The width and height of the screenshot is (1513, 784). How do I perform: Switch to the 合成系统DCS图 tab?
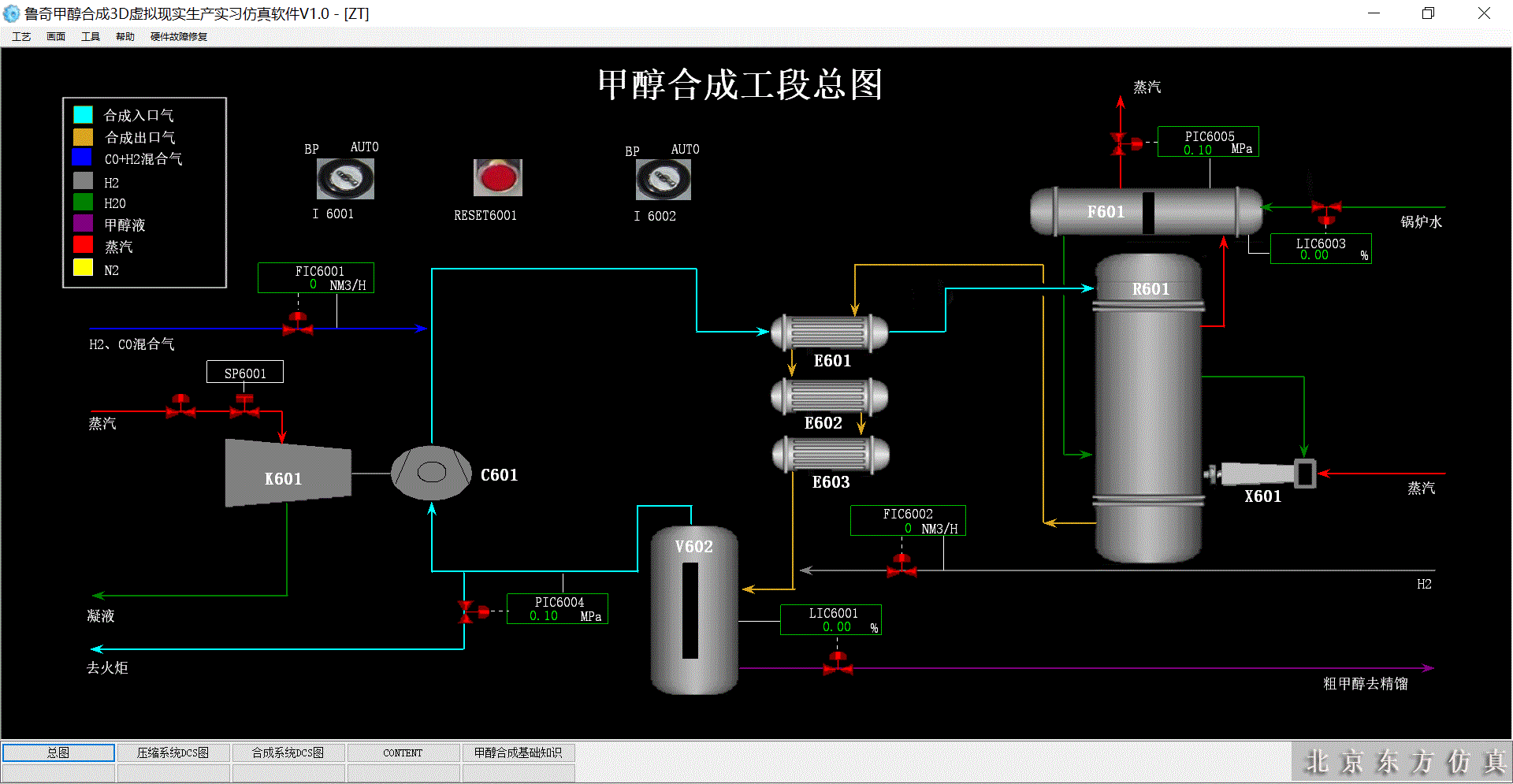(288, 752)
